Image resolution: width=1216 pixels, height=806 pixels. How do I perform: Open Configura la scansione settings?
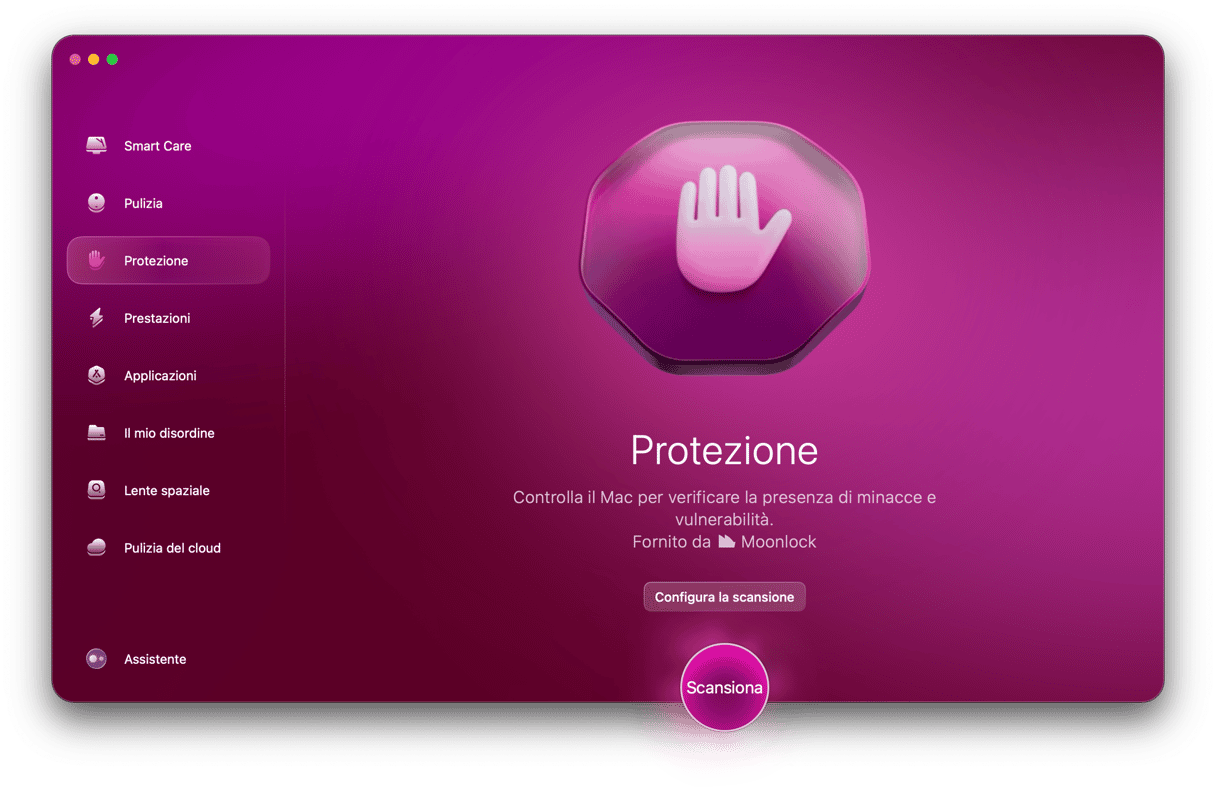point(724,597)
